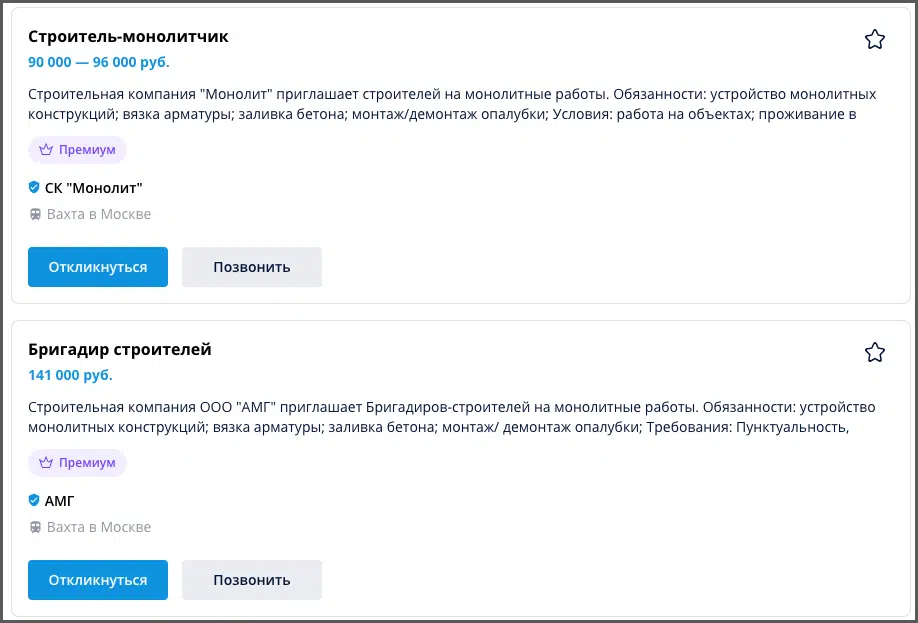Image resolution: width=918 pixels, height=623 pixels.
Task: Click Позвонить for the Бригадир строителей vacancy
Action: (x=252, y=580)
